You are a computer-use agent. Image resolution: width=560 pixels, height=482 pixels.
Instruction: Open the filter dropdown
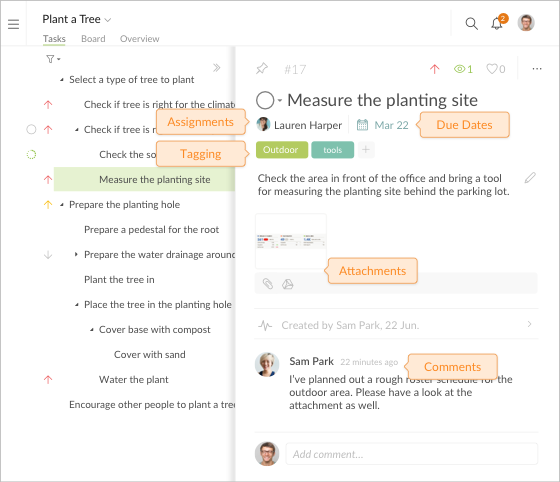click(53, 59)
